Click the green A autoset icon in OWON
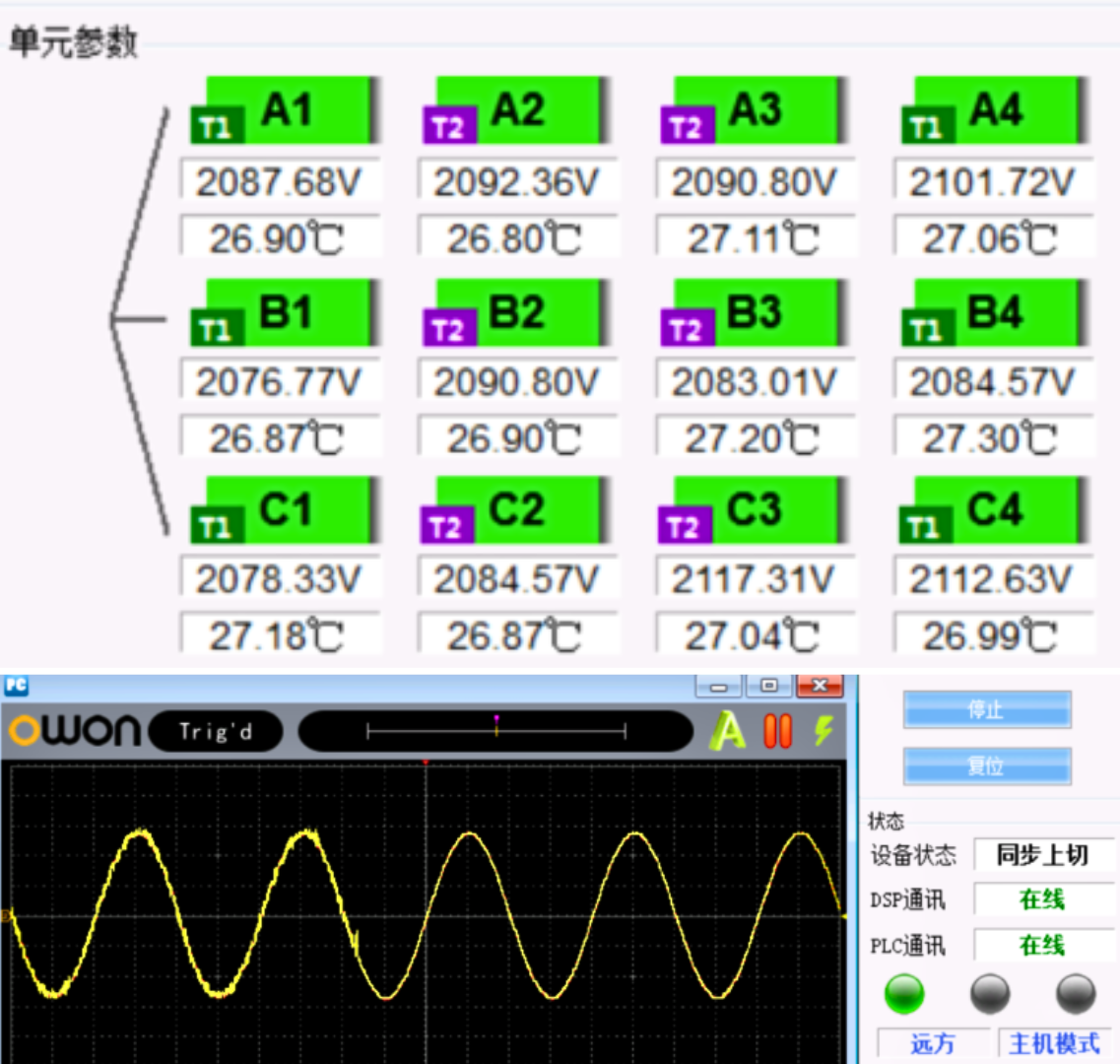The image size is (1120, 1064). 727,731
